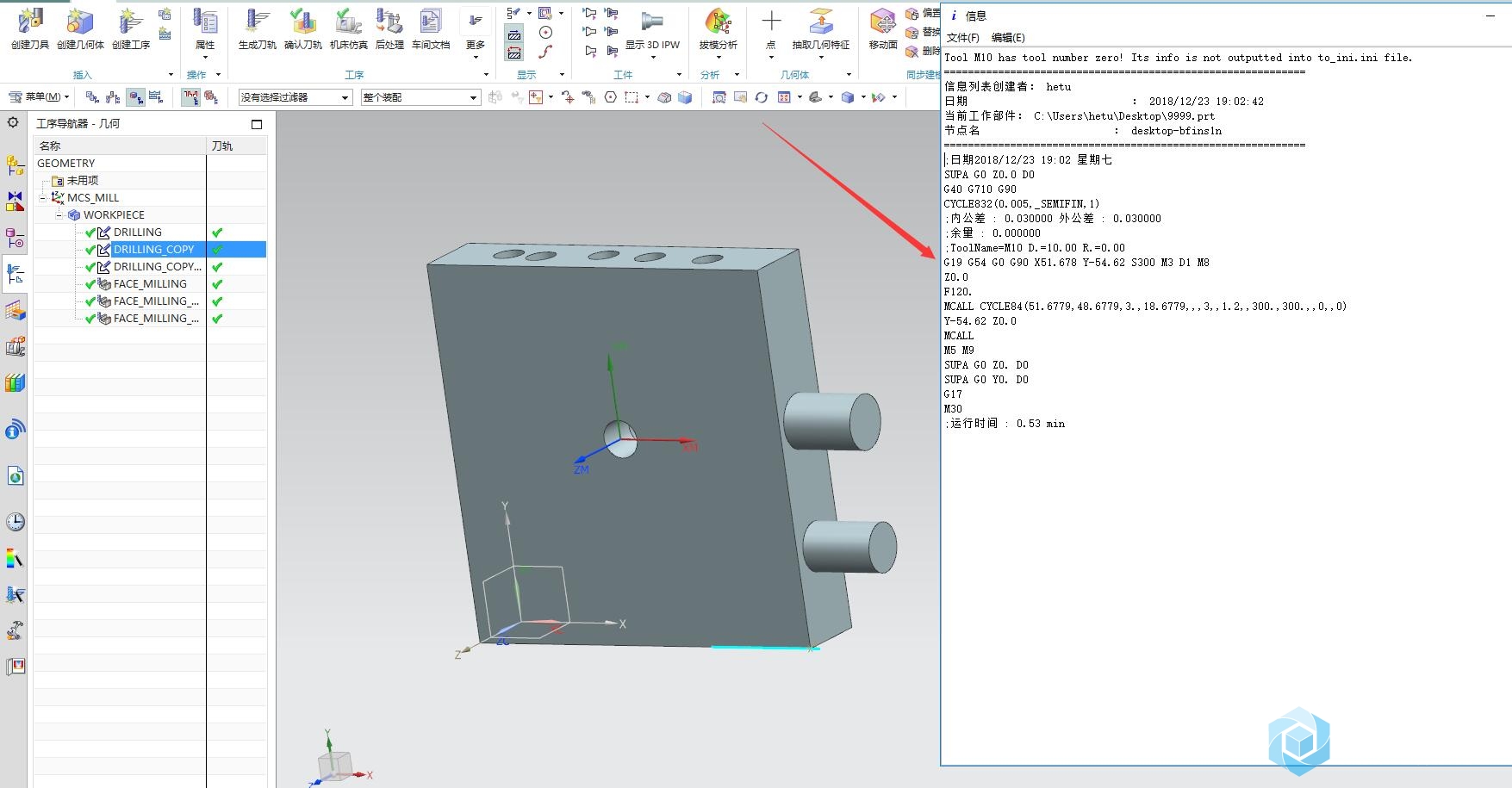This screenshot has width=1512, height=788.
Task: Collapse the WORKPIECE tree node
Action: [59, 215]
